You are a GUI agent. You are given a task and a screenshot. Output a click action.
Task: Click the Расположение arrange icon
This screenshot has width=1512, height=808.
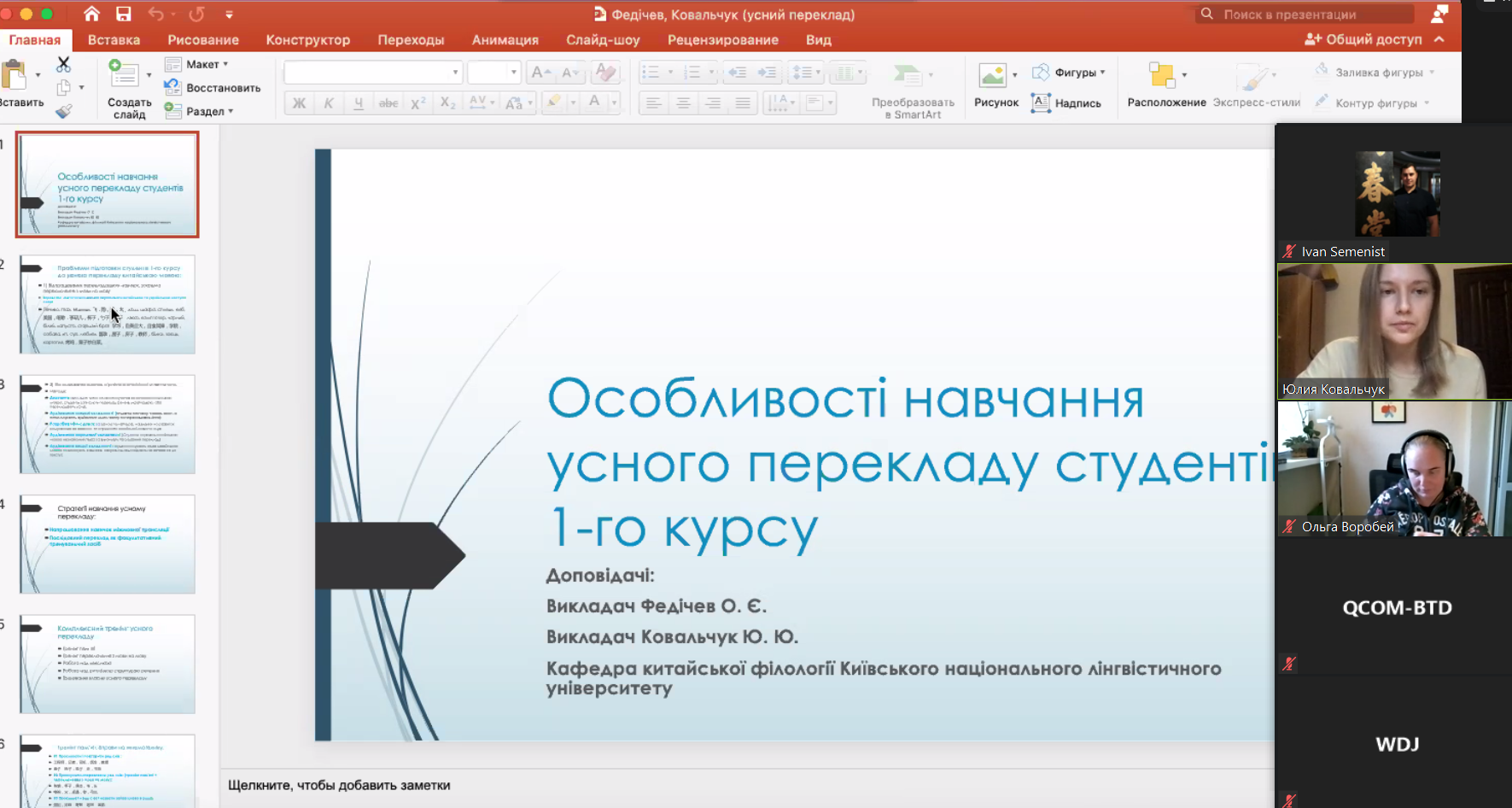tap(1162, 76)
